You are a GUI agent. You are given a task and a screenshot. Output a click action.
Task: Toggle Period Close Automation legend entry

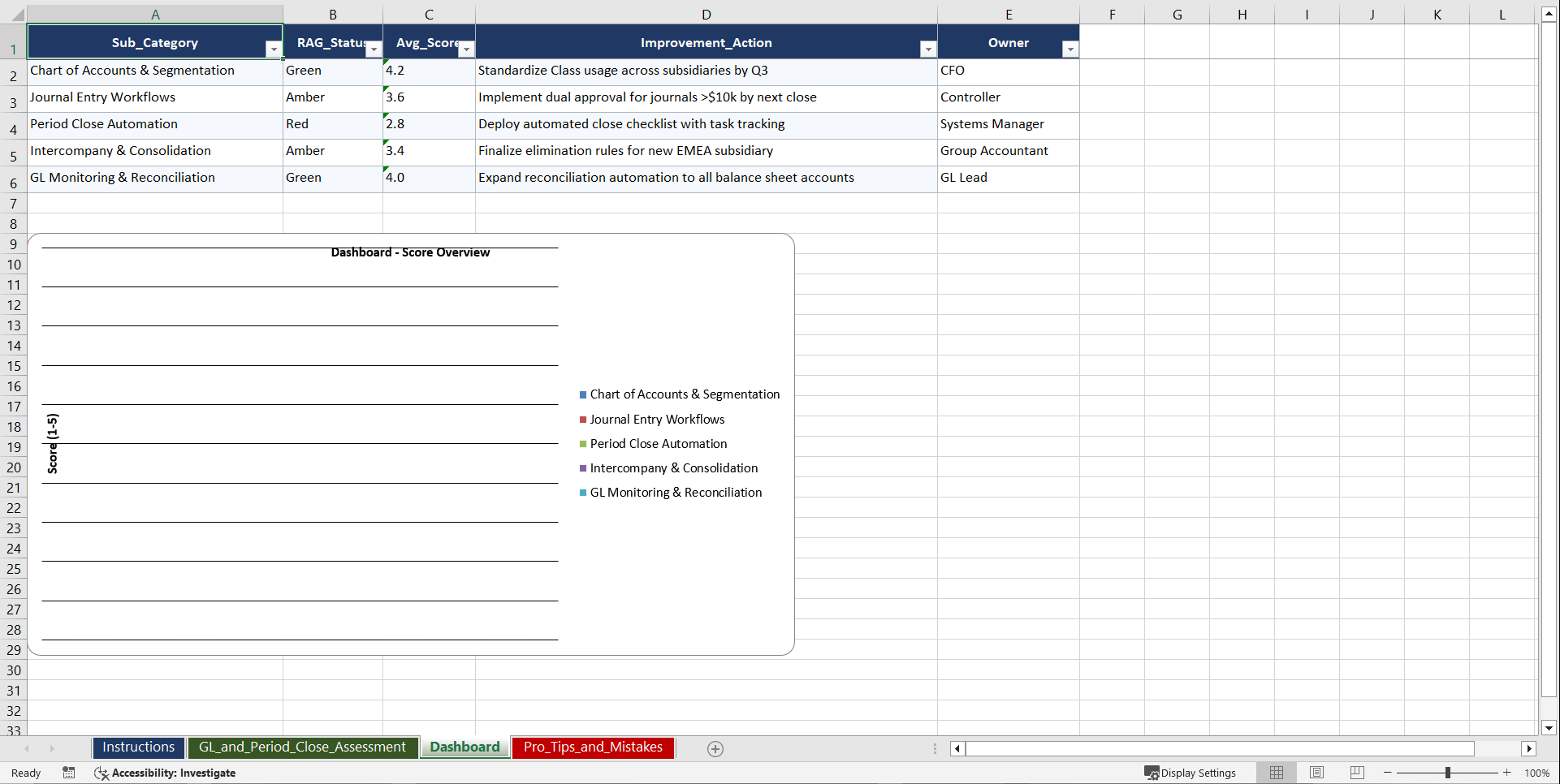click(658, 443)
